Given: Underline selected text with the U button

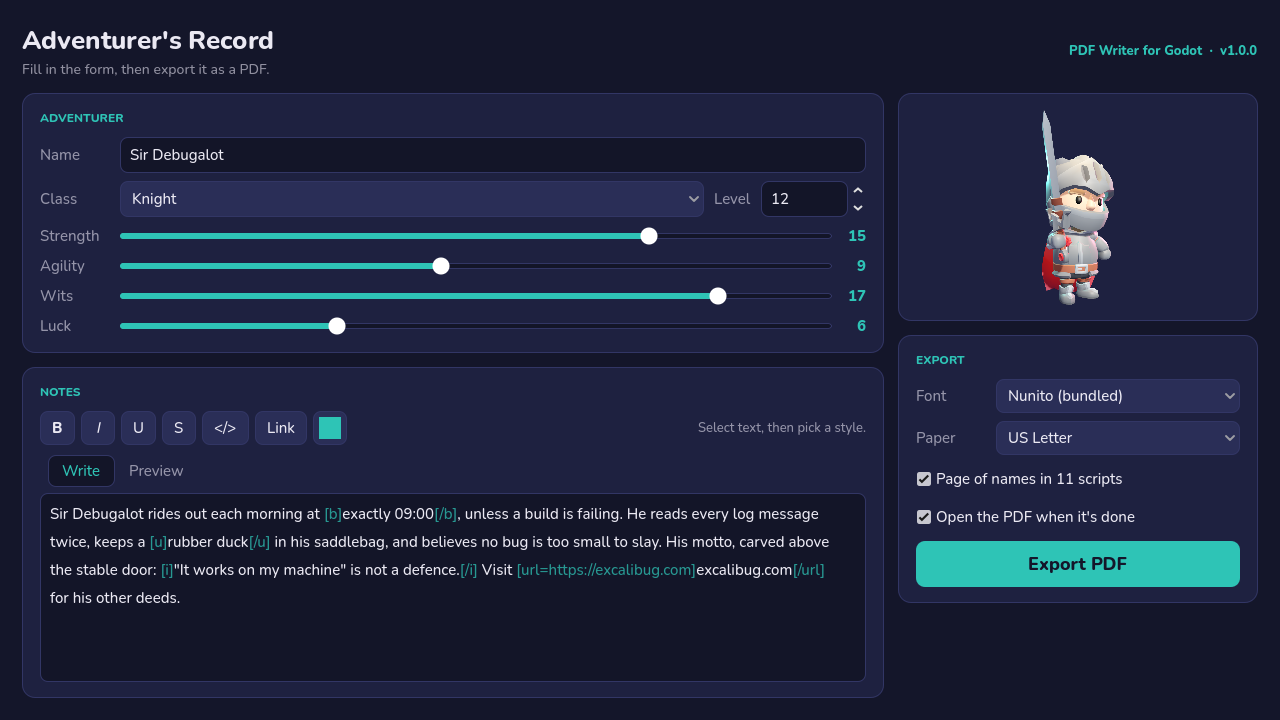Looking at the screenshot, I should [x=138, y=428].
